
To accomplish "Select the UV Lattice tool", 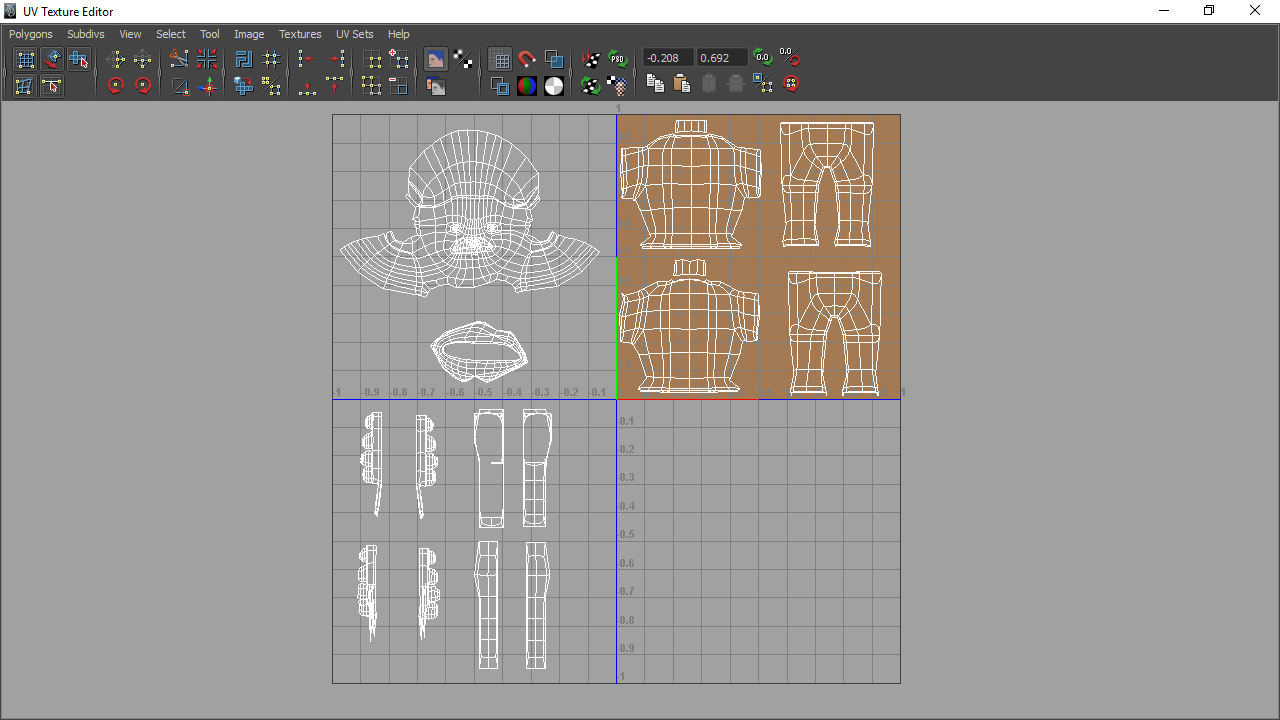I will 25,59.
